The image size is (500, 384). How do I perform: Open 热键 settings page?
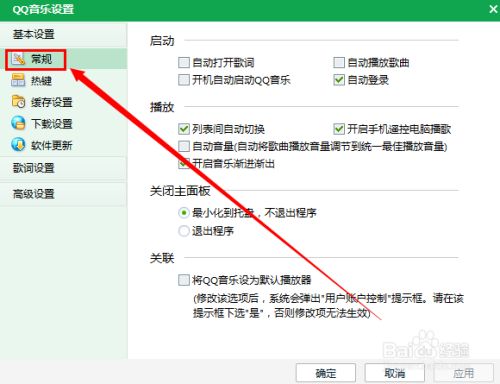(63, 81)
